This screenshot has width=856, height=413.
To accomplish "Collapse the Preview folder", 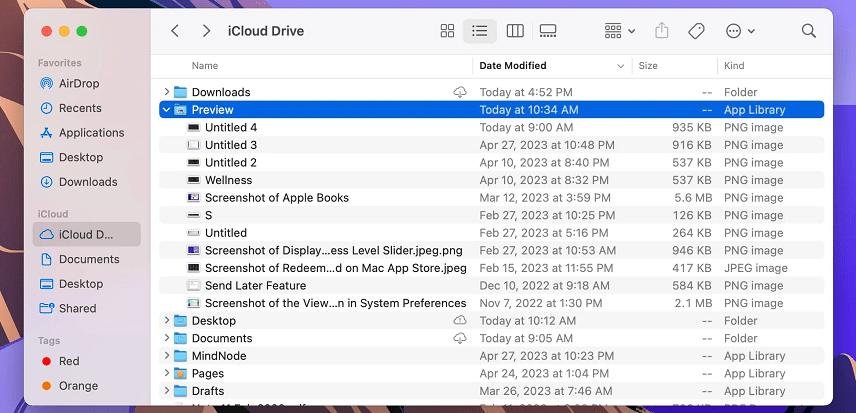I will (x=167, y=110).
